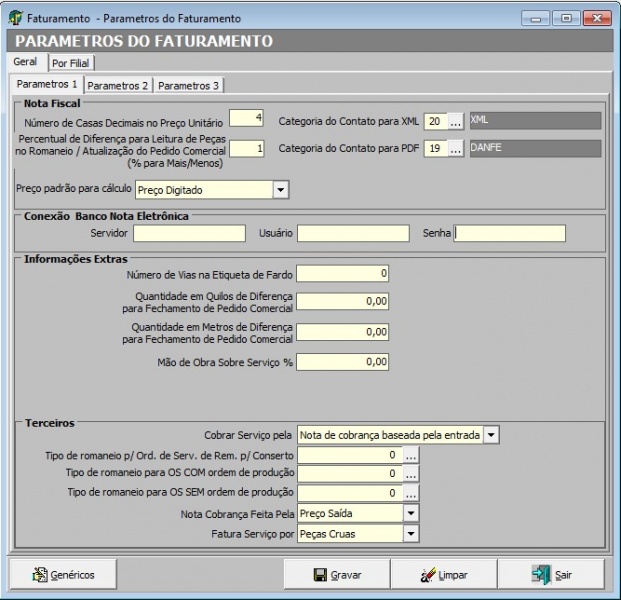Open lookup for OS SEM ordem de produção
Screen dimensions: 621x600
(411, 493)
